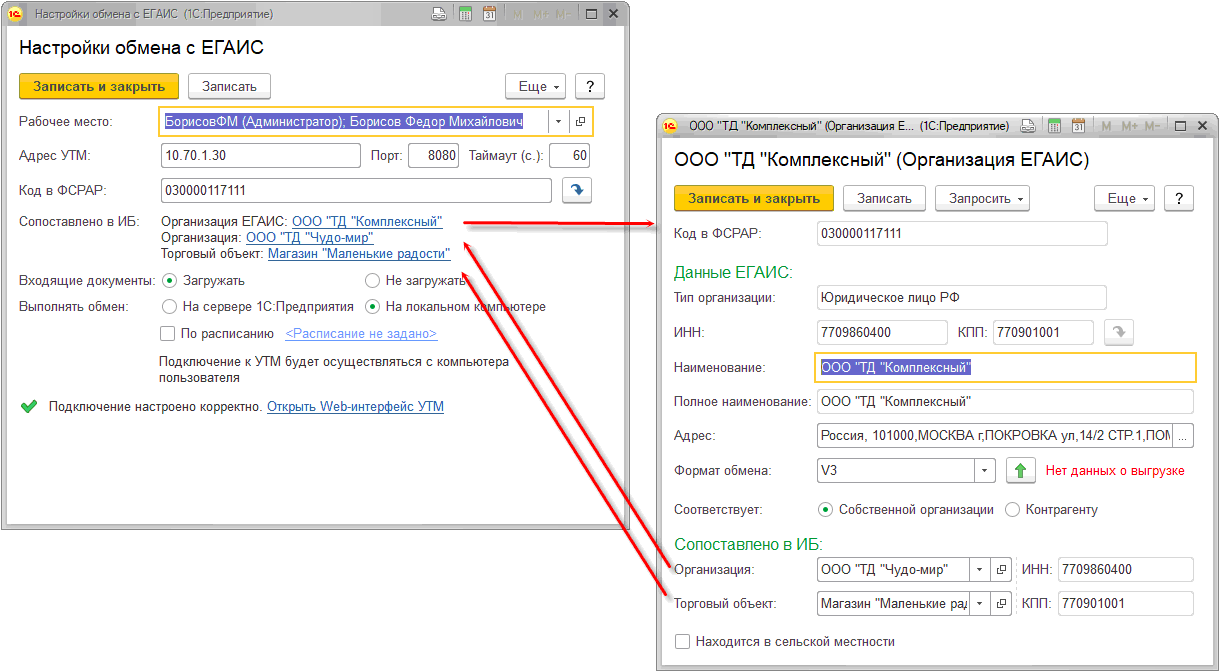Click Наименование field ООО ТД Комплексный
Image resolution: width=1220 pixels, height=671 pixels.
(x=1005, y=368)
